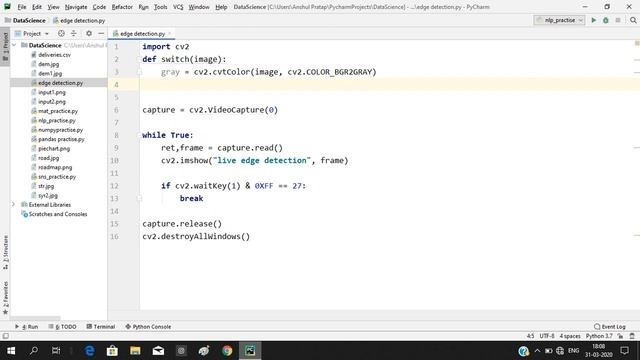Viewport: 640px width, 360px height.
Task: Open the Edit menu
Action: click(37, 7)
